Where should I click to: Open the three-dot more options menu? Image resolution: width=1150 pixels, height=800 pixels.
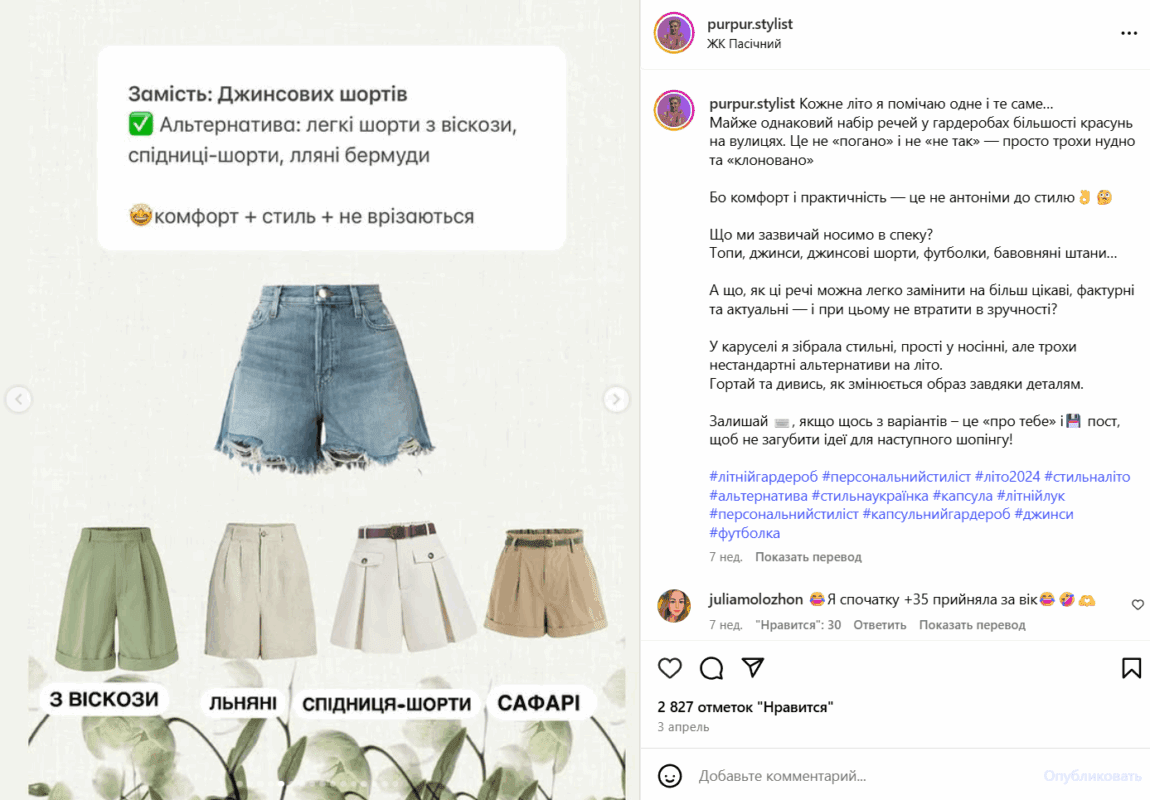click(1129, 33)
